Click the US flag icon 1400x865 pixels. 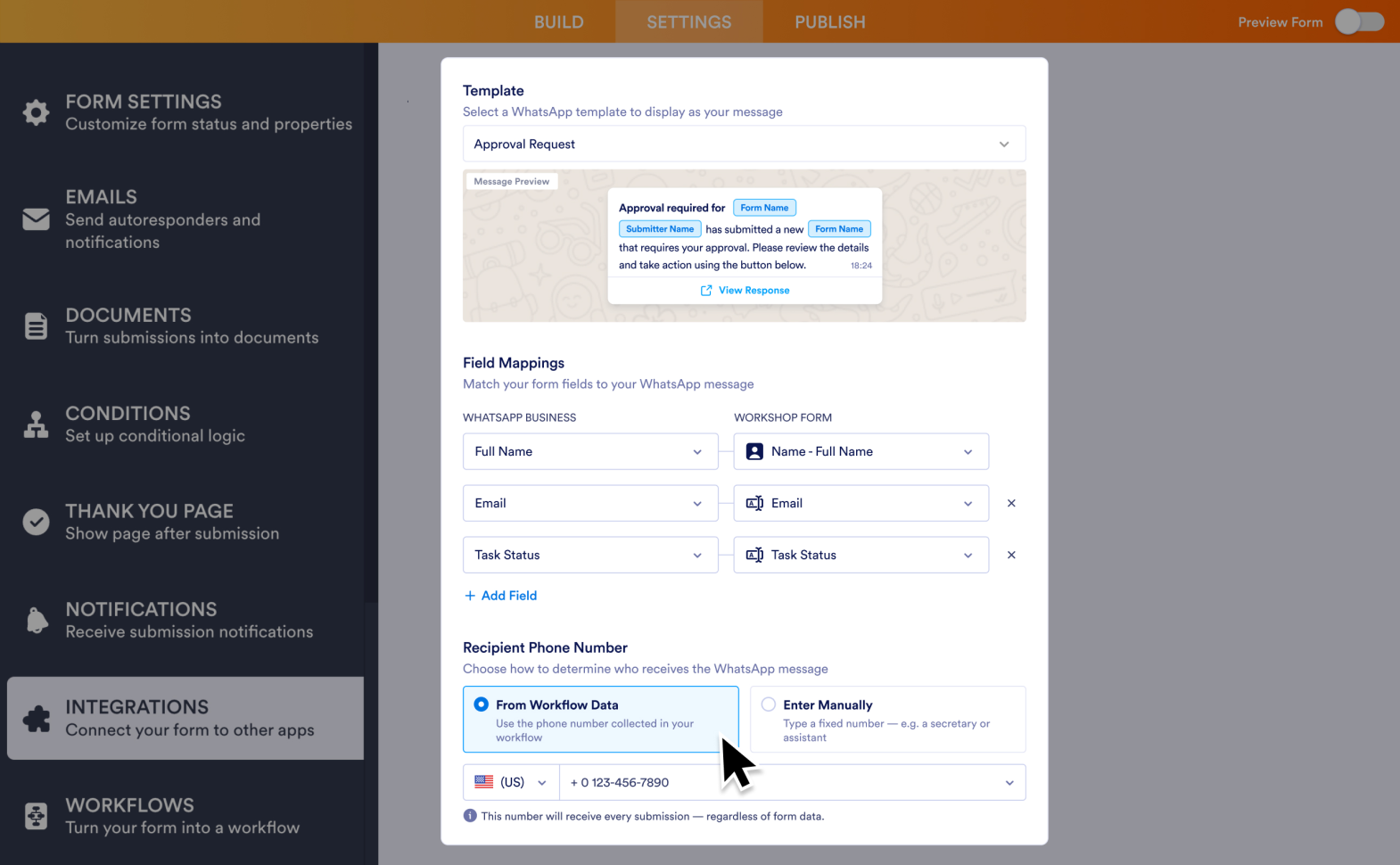(484, 782)
